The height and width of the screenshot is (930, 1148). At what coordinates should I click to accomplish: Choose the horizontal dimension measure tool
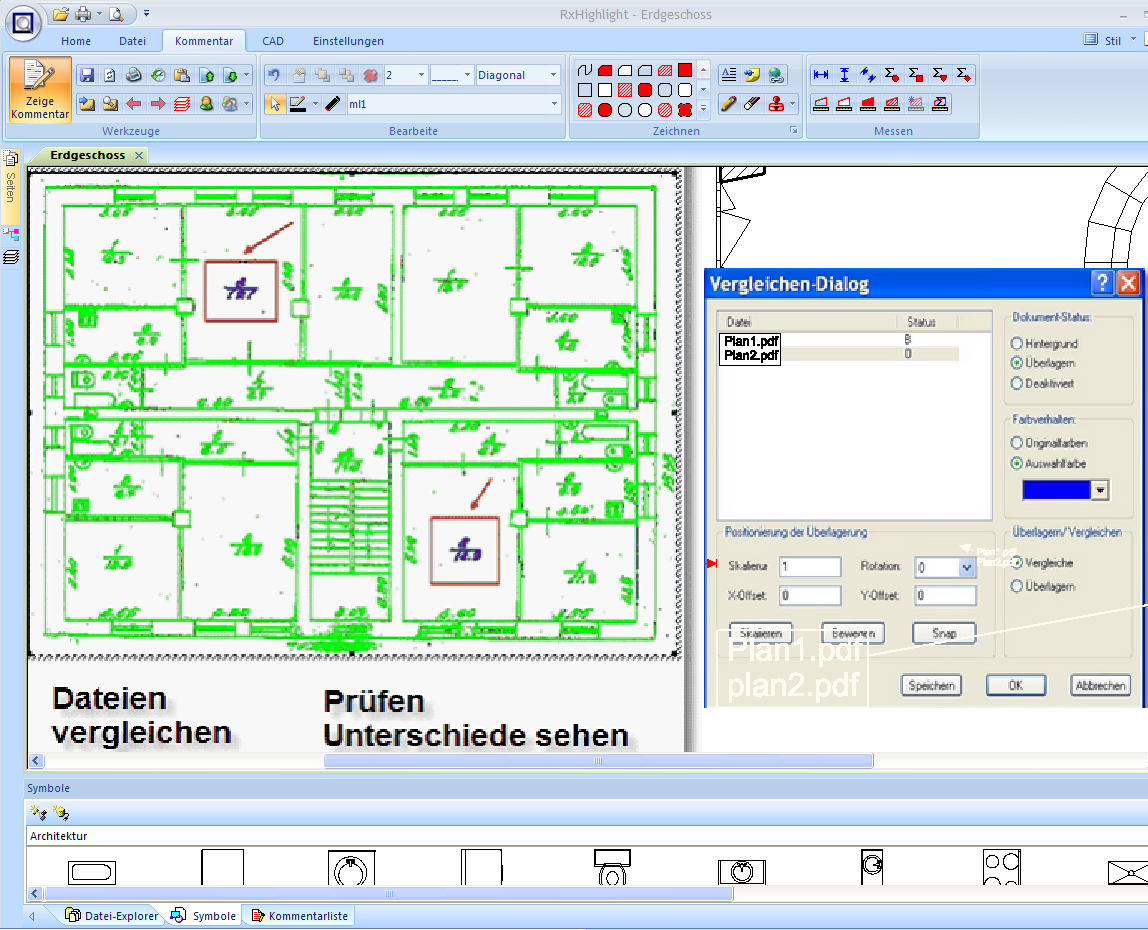tap(821, 75)
